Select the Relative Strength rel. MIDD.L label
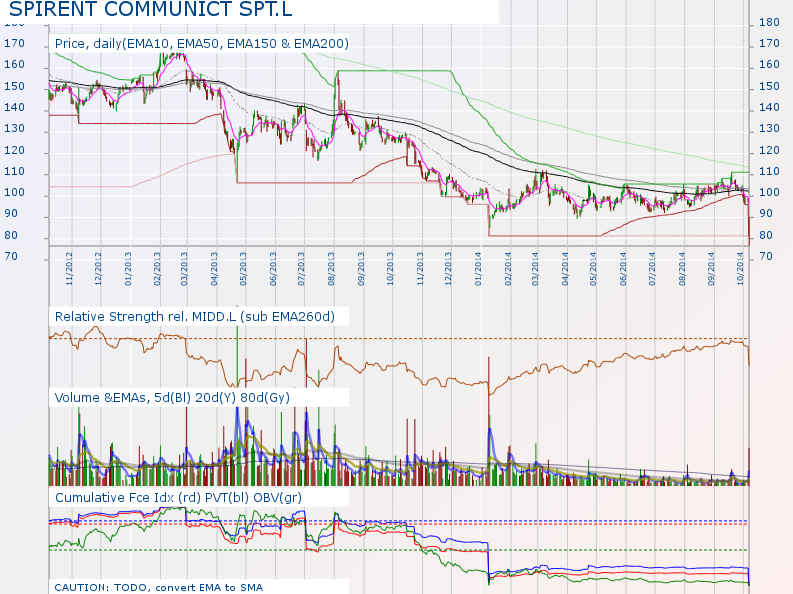 pyautogui.click(x=195, y=316)
